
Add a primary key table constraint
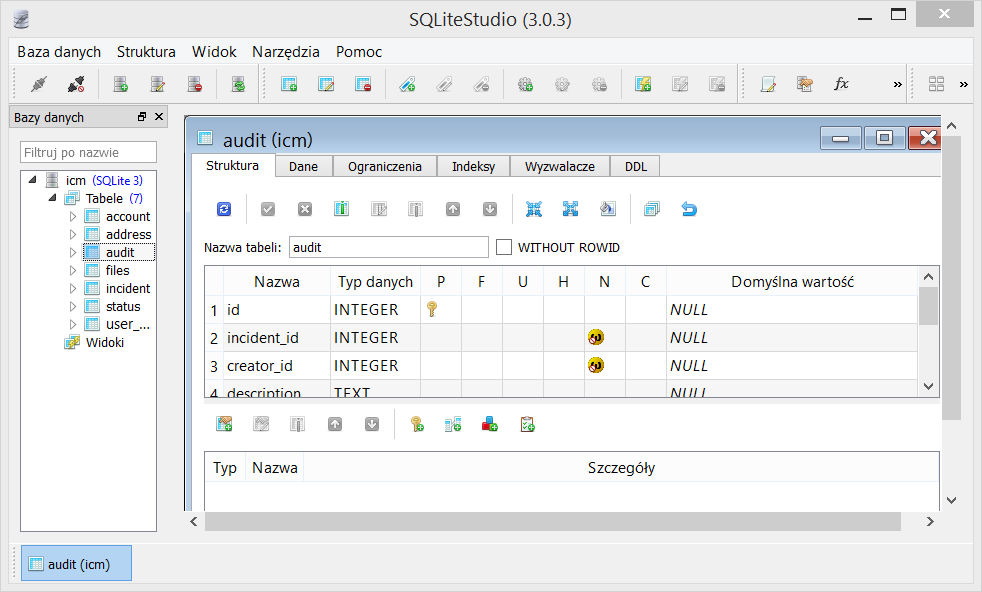[x=416, y=425]
